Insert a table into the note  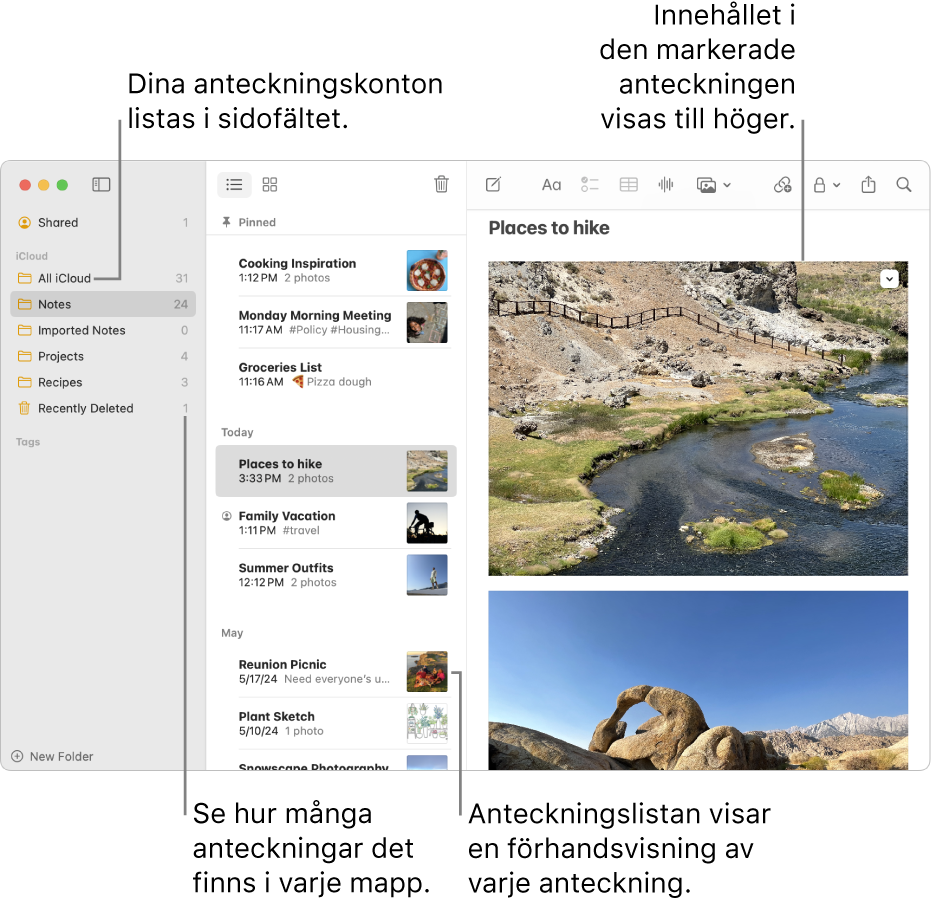(x=628, y=185)
